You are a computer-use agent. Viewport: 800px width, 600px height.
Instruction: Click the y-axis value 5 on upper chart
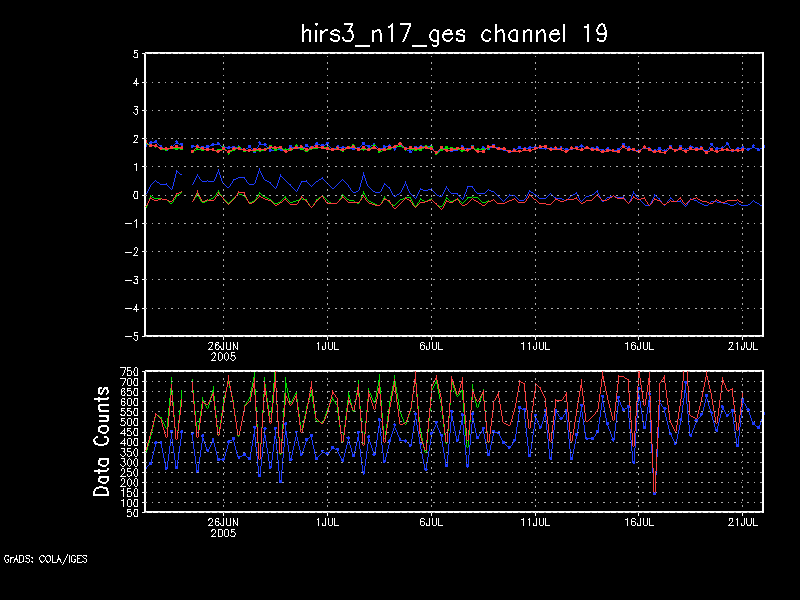coord(135,54)
